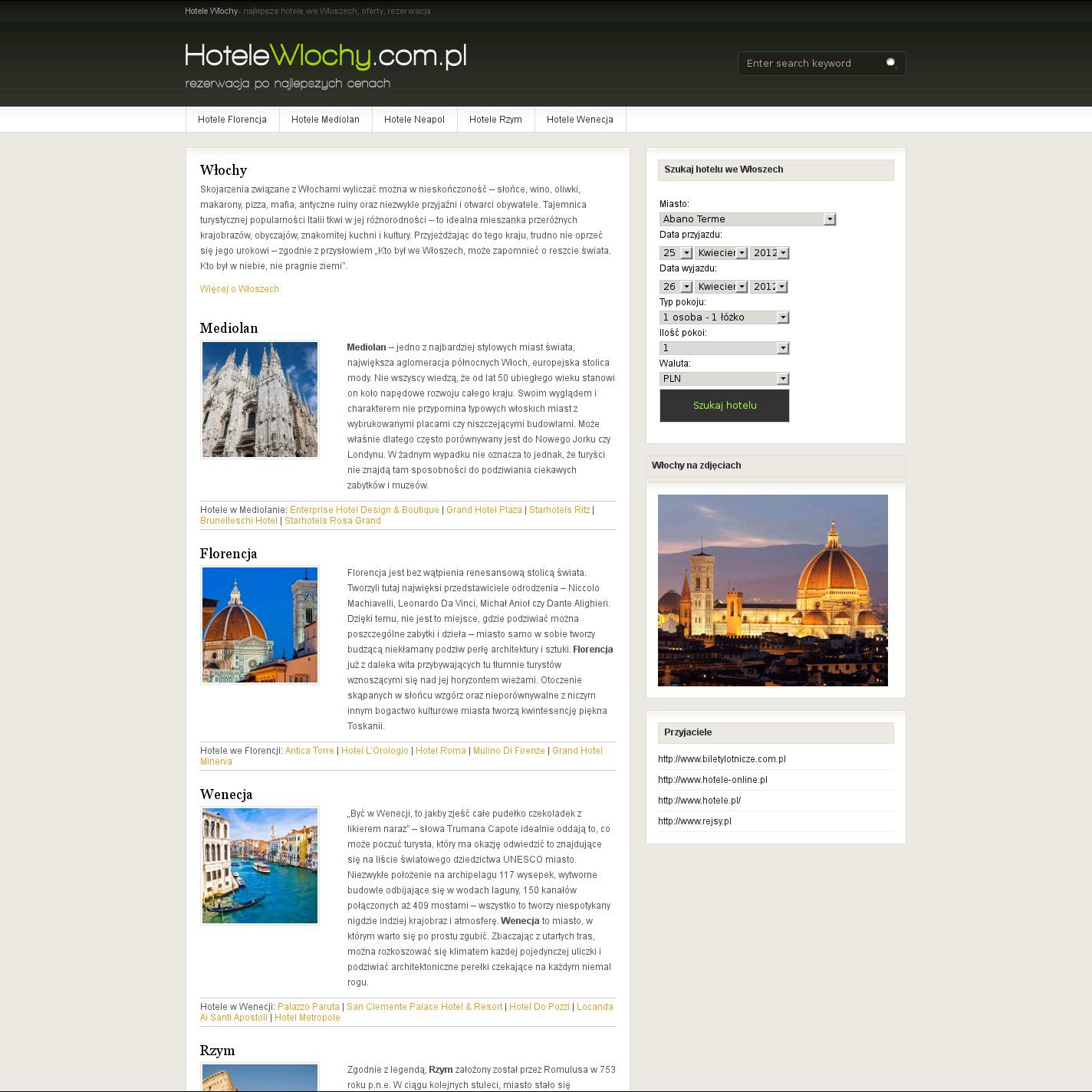Expand the Miasto city dropdown
Screen dimensions: 1092x1092
[747, 219]
